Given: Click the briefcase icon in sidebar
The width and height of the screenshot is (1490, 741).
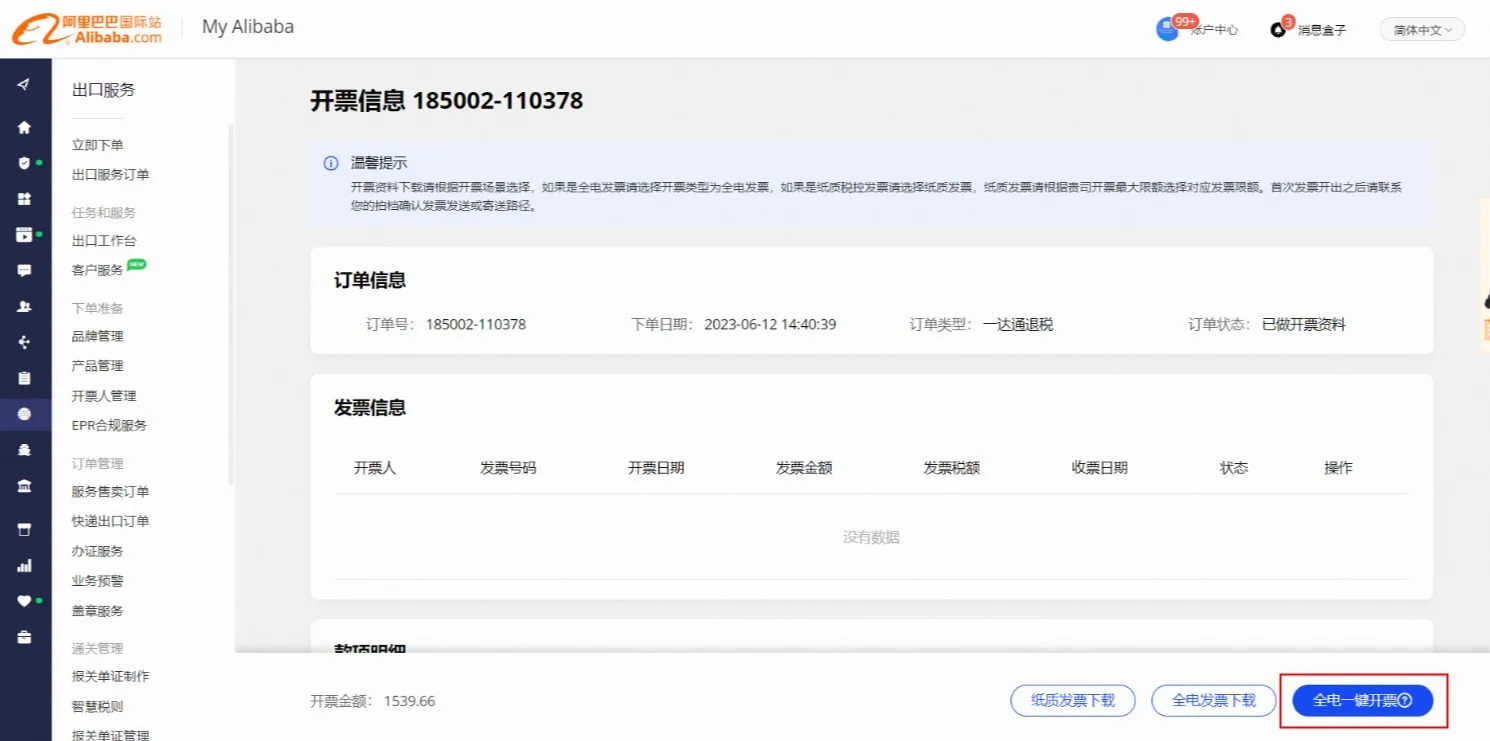Looking at the screenshot, I should tap(24, 637).
